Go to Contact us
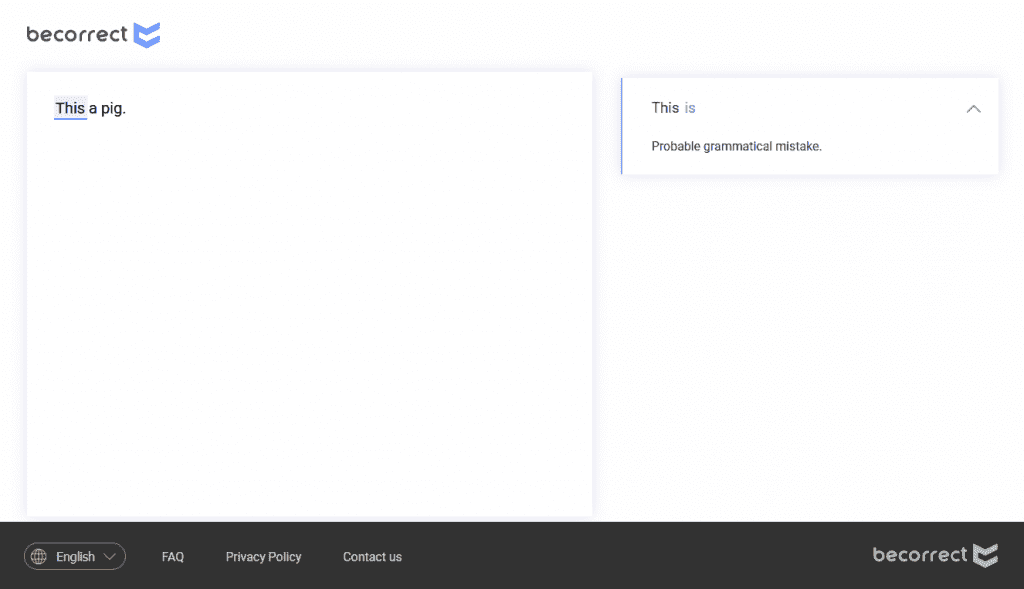 (x=372, y=557)
